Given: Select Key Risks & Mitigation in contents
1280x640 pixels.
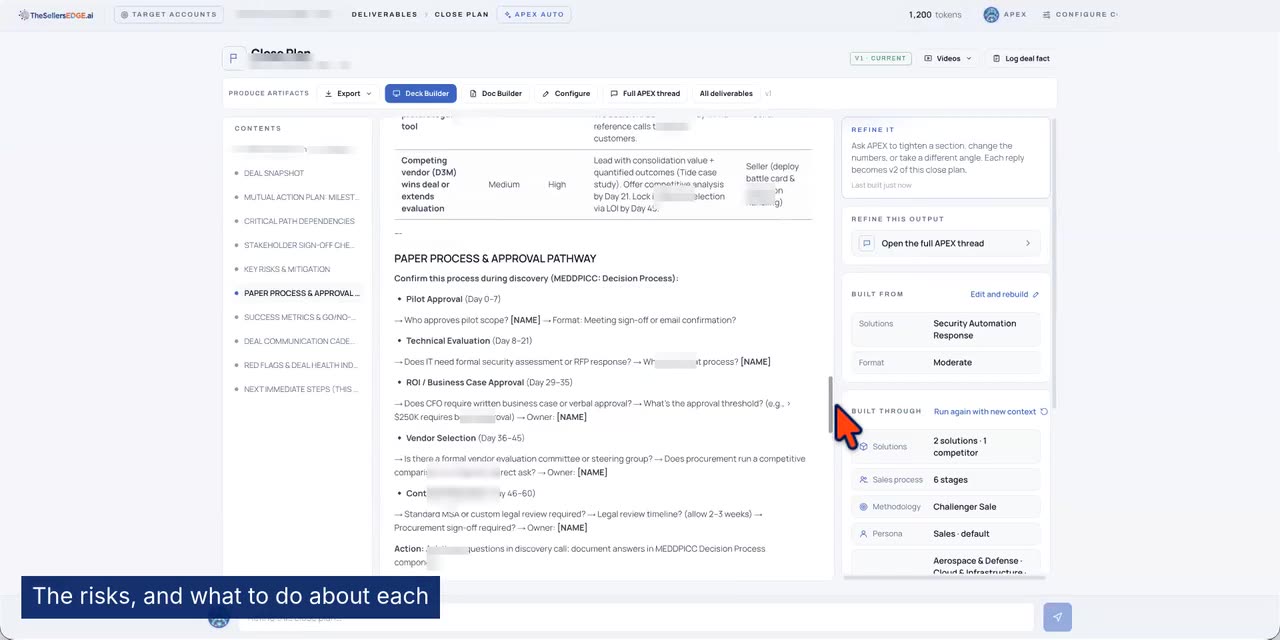Looking at the screenshot, I should coord(287,269).
